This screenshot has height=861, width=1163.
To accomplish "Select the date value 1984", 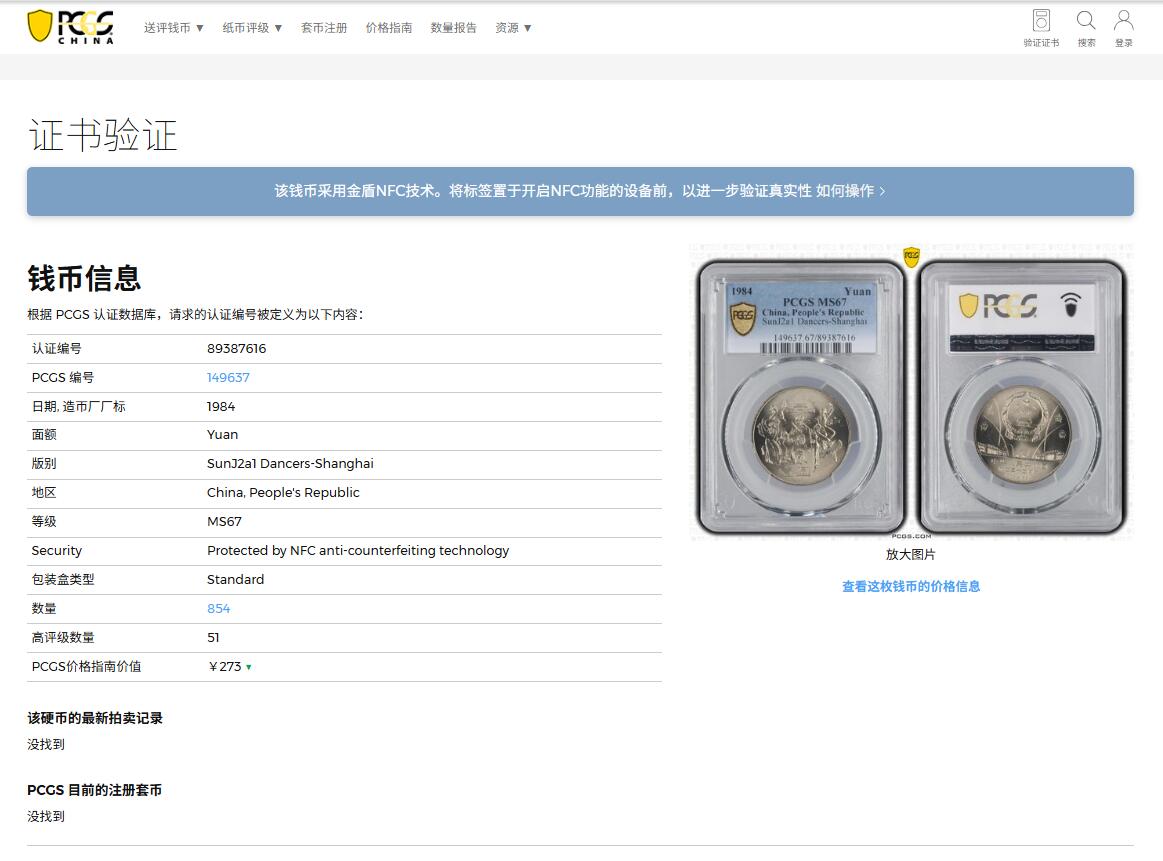I will click(220, 406).
